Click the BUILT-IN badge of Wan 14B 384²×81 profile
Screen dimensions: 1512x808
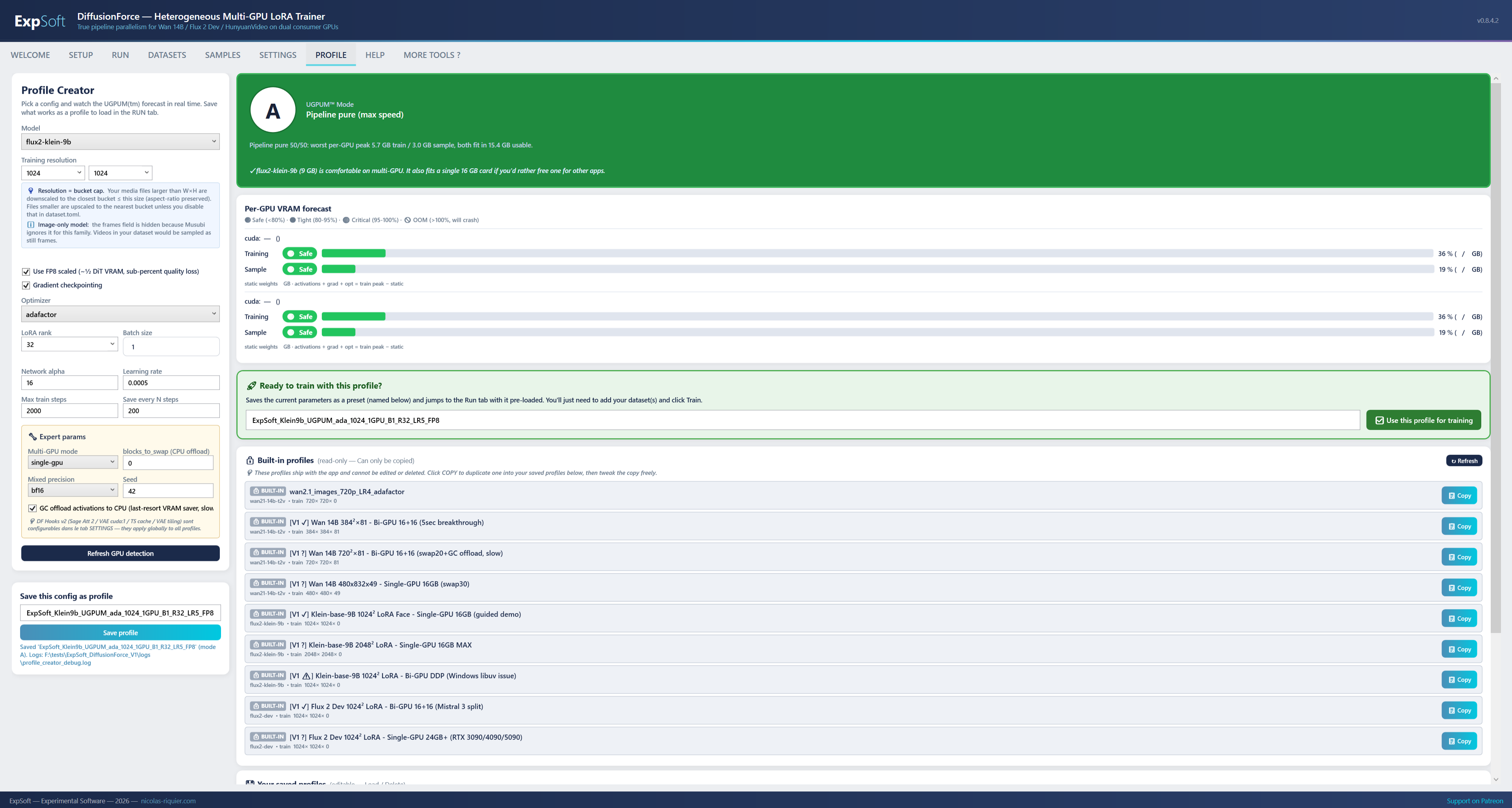[267, 521]
